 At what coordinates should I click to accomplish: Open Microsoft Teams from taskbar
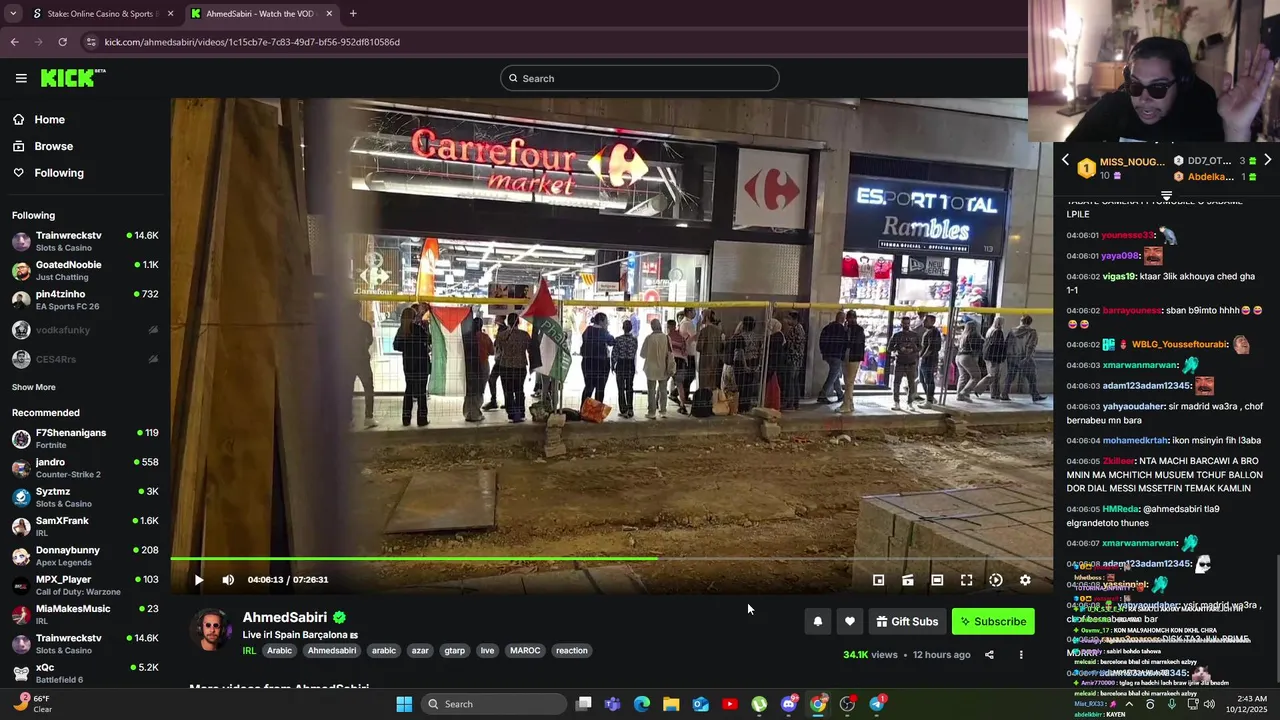(x=612, y=704)
